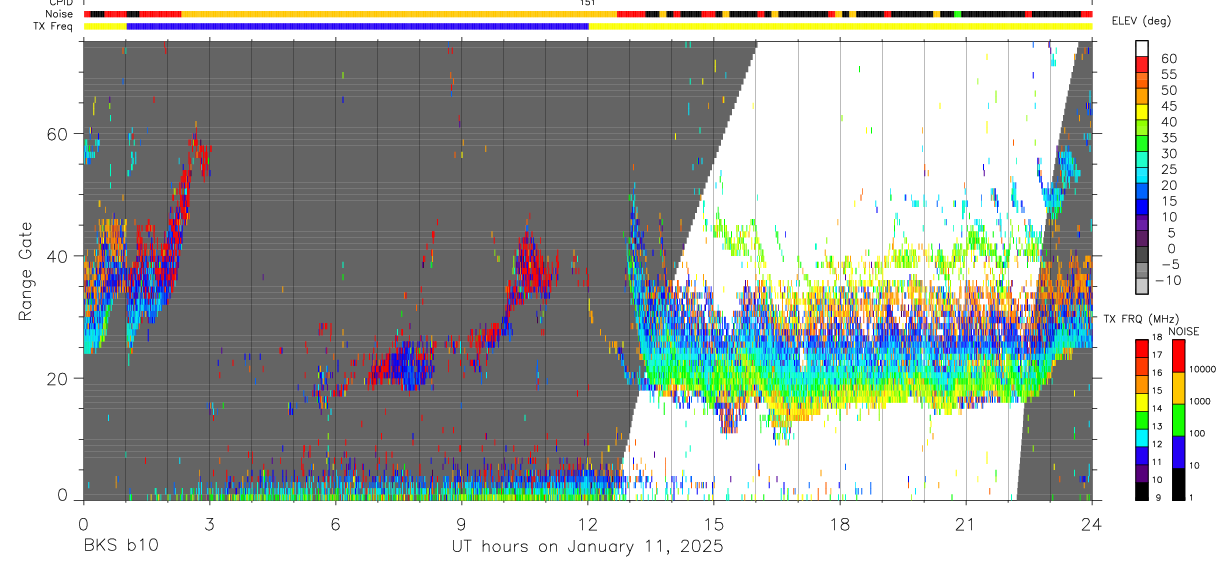The width and height of the screenshot is (1228, 567).
Task: Click the blue 11–12 MHz TX FRQ swatch
Action: [x=1141, y=455]
